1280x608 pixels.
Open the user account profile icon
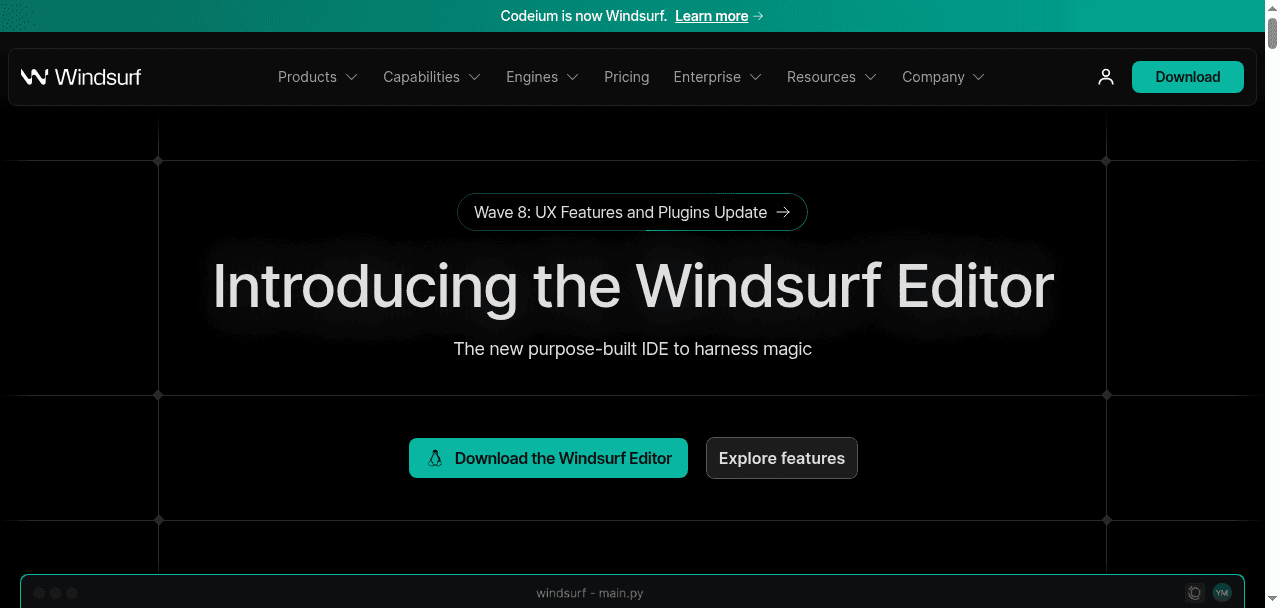pyautogui.click(x=1105, y=77)
